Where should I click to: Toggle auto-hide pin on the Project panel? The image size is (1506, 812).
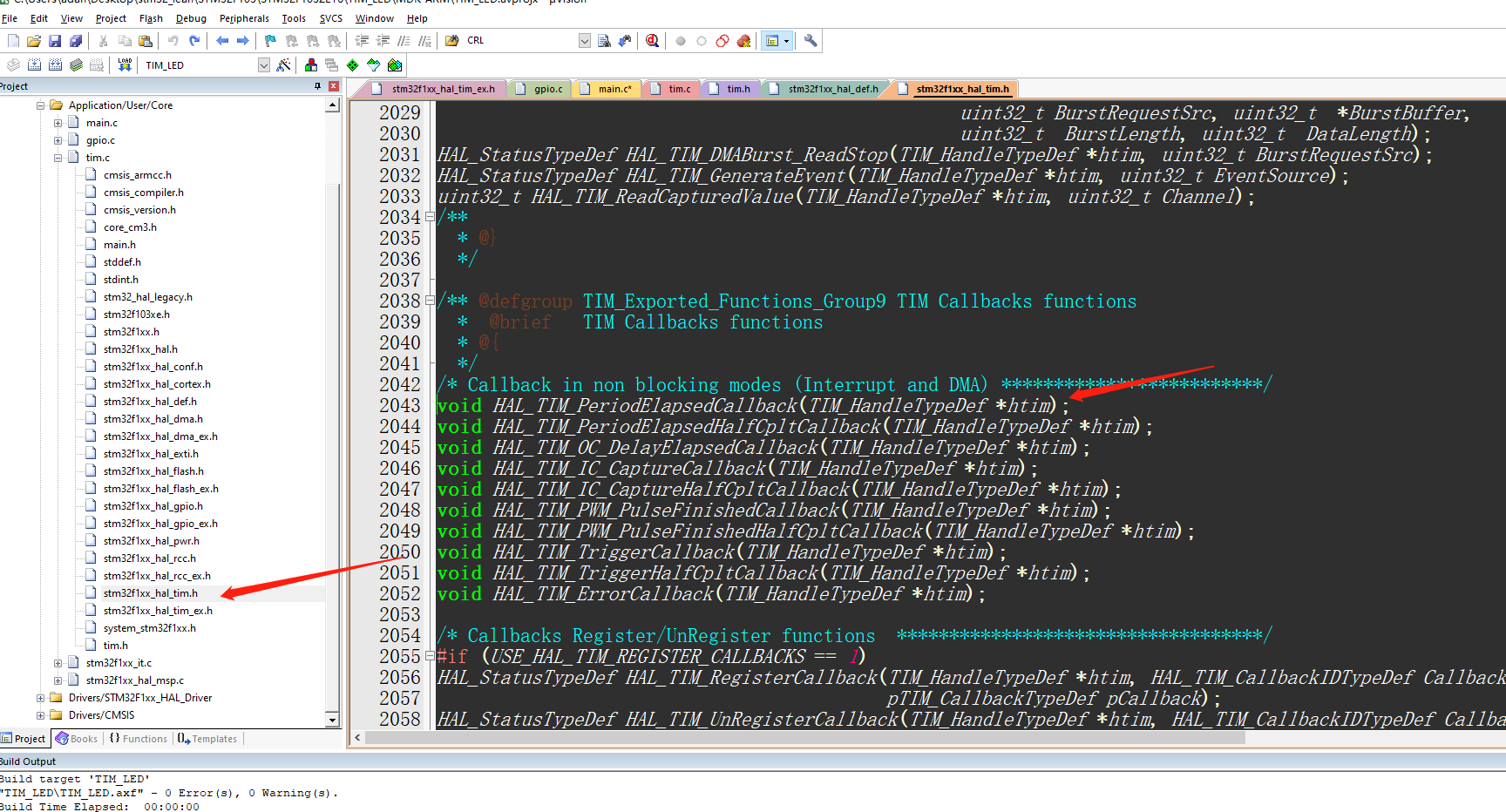(318, 86)
